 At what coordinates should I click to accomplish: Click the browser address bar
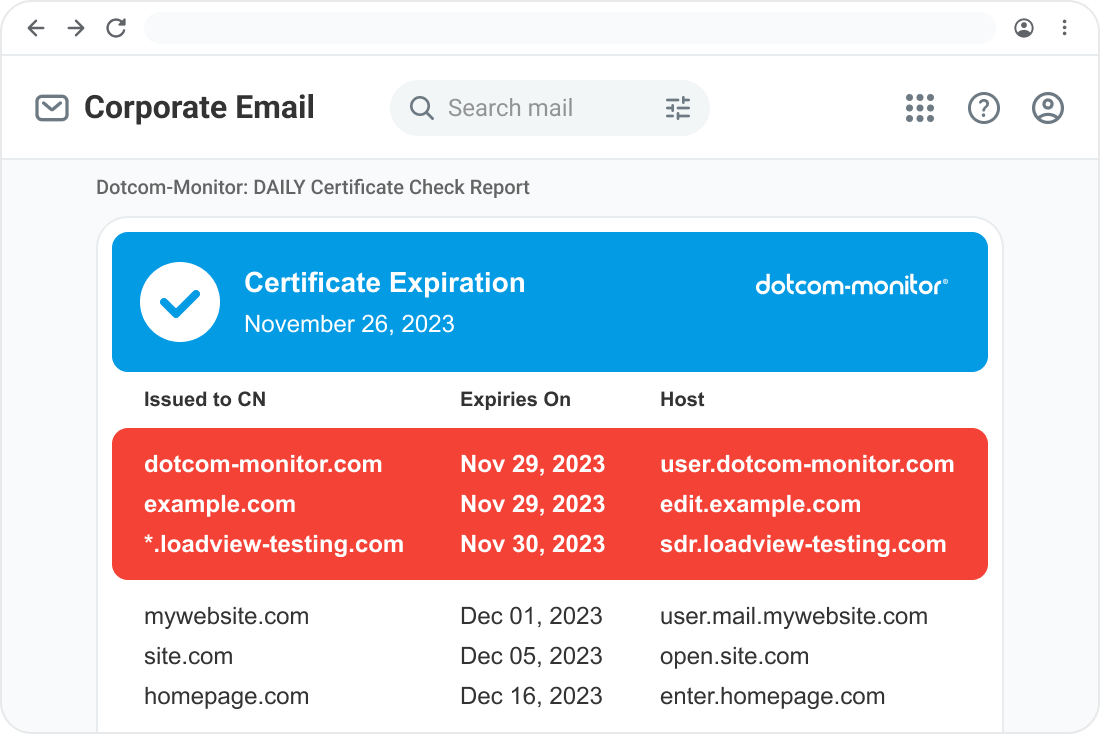[x=570, y=28]
